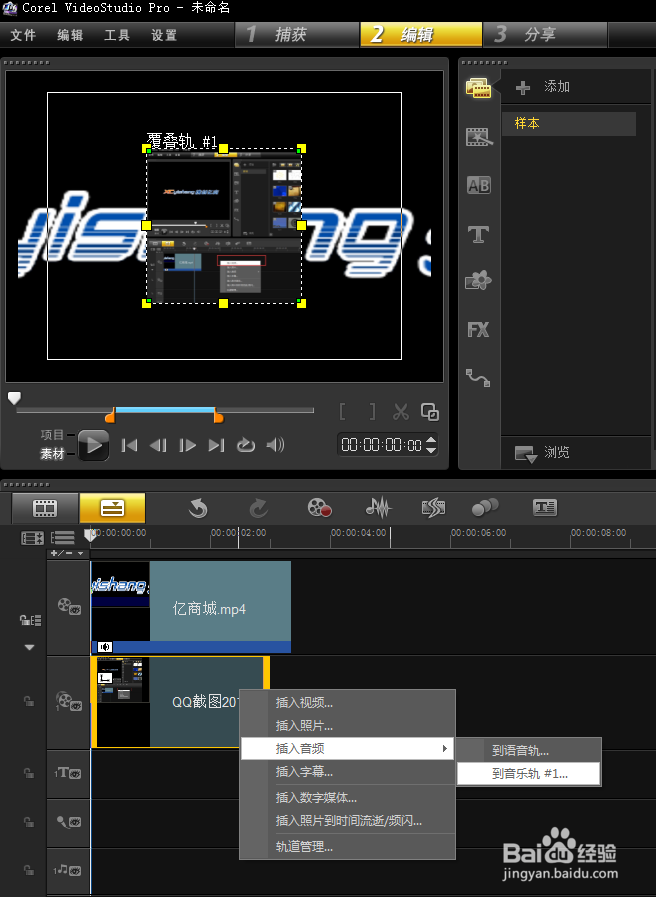Select the large T text library icon
Viewport: 656px width, 897px height.
tap(479, 233)
